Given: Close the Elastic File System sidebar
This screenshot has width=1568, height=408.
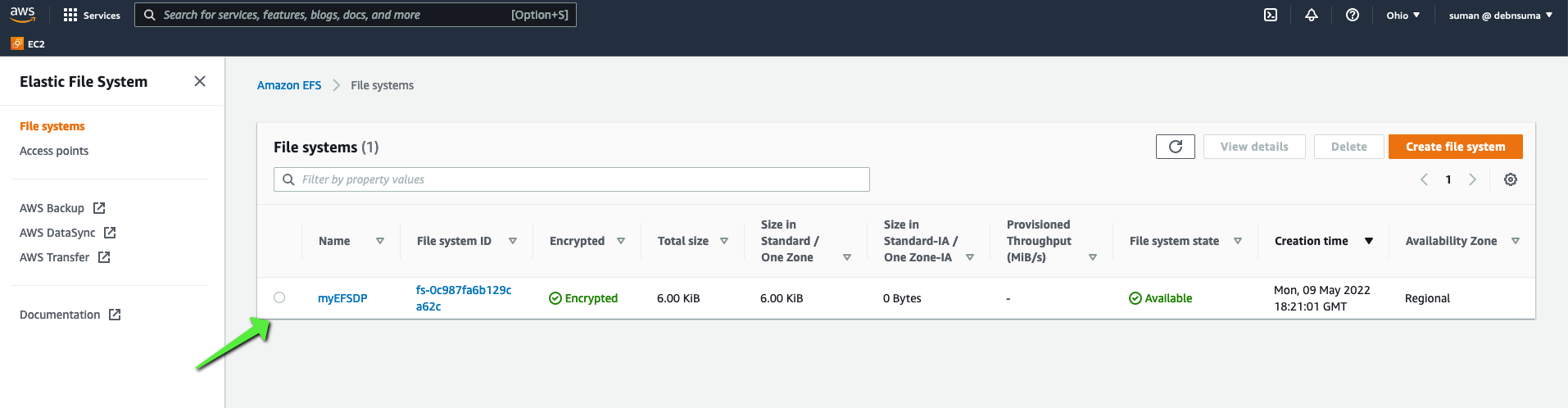Looking at the screenshot, I should point(200,81).
